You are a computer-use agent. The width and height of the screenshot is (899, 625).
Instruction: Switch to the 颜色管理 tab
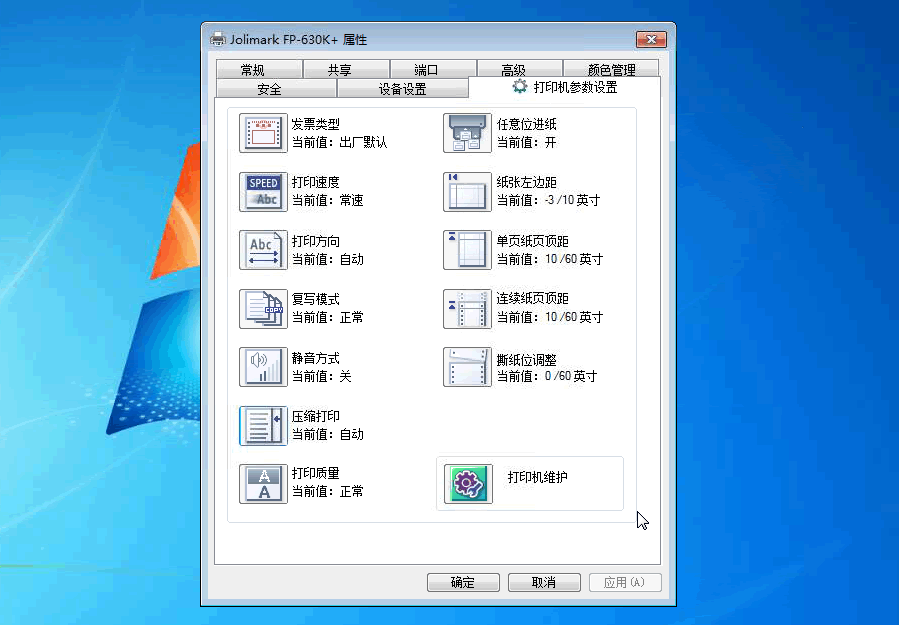pyautogui.click(x=611, y=69)
